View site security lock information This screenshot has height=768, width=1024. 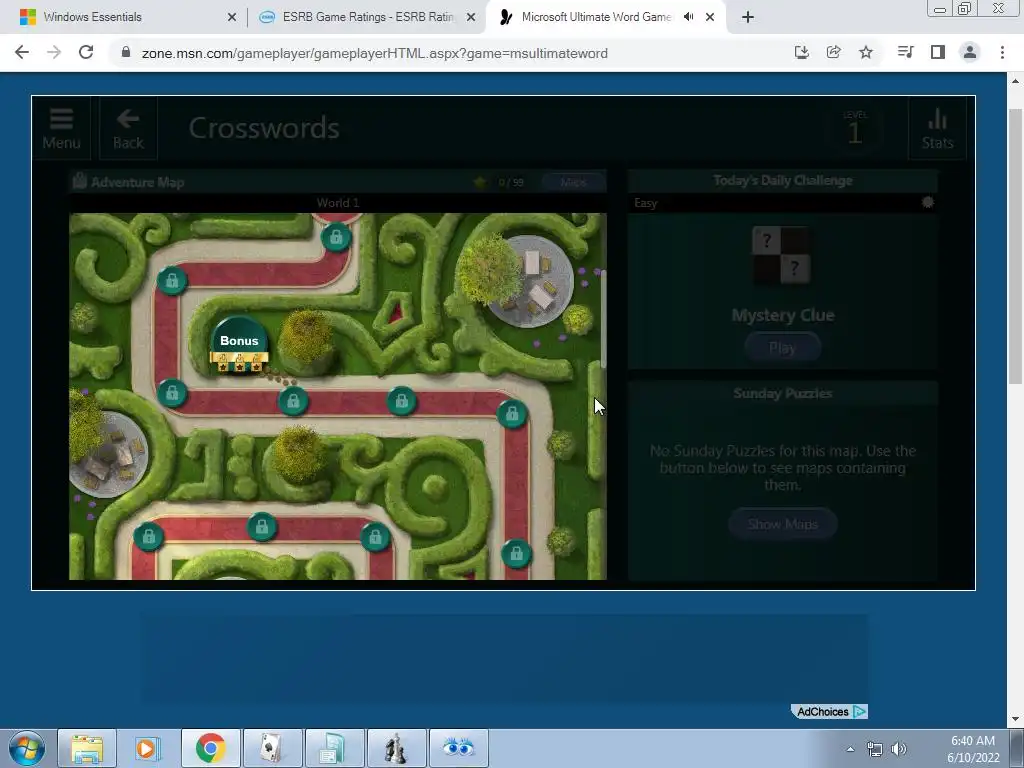coord(126,52)
